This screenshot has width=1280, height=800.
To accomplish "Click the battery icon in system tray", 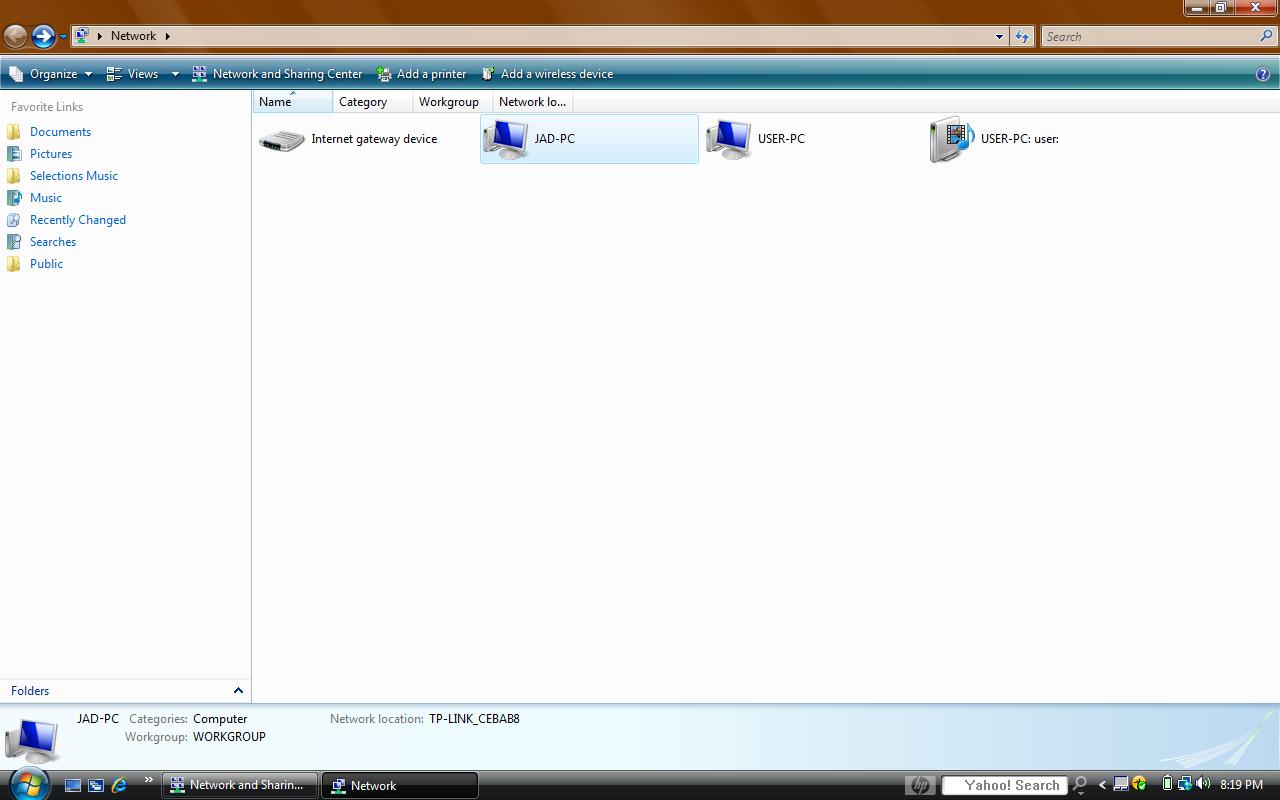I will coord(1166,785).
